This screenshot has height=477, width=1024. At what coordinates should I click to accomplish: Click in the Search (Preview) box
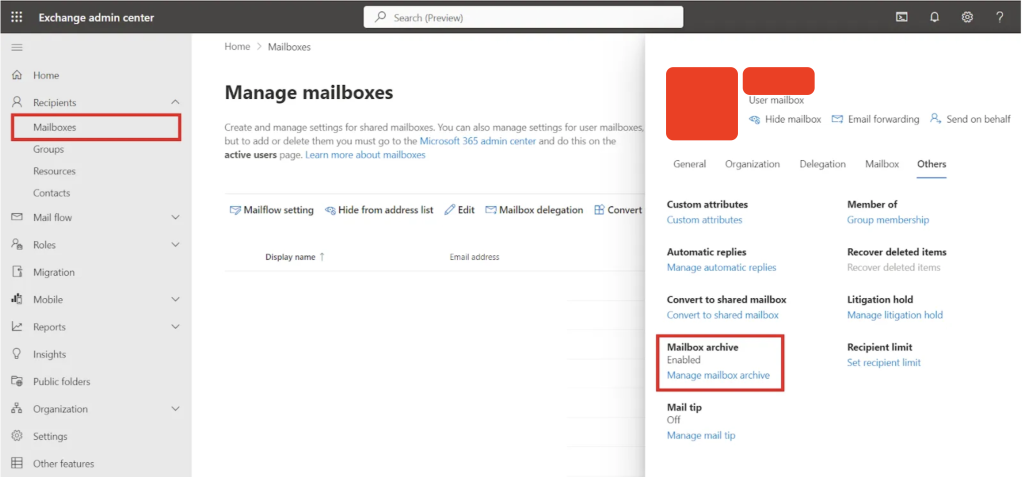[523, 17]
